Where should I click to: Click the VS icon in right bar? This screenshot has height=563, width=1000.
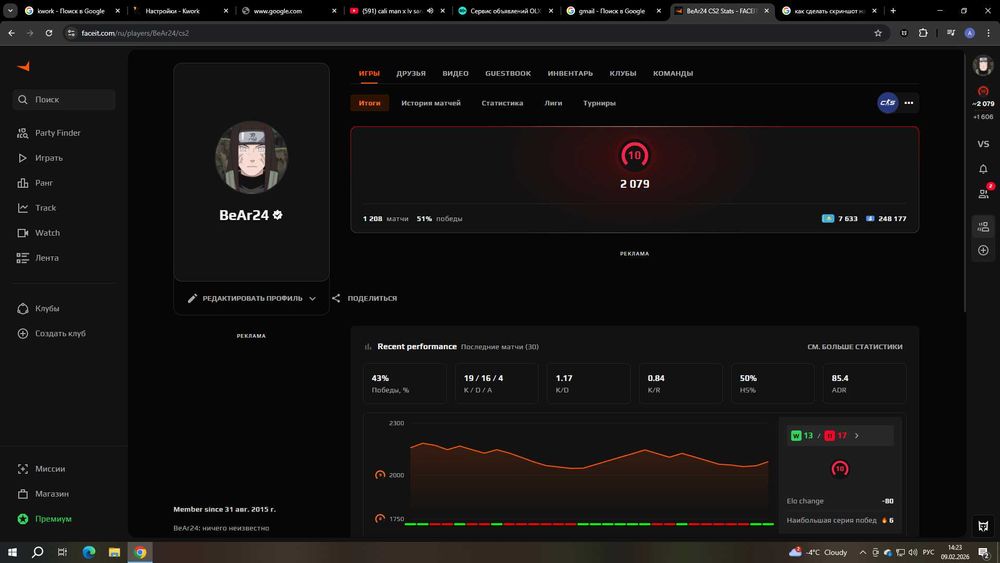(x=983, y=144)
